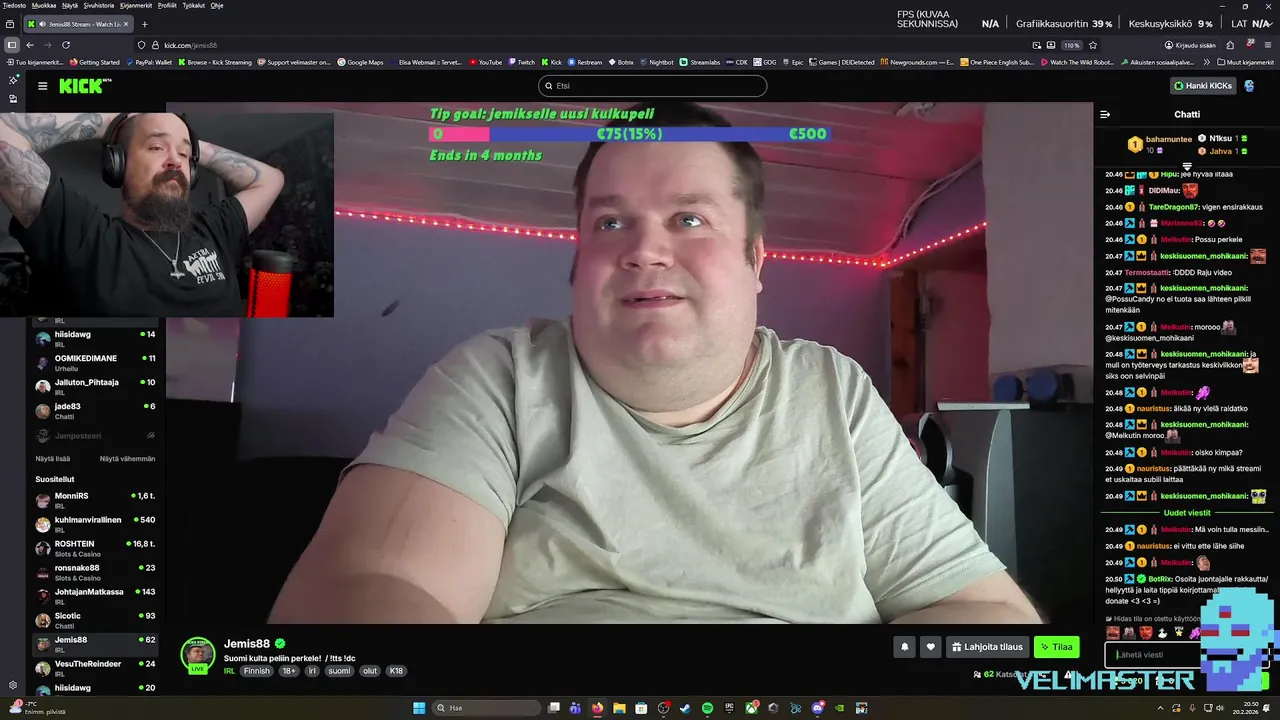Open jade83 followed channel

click(x=95, y=410)
